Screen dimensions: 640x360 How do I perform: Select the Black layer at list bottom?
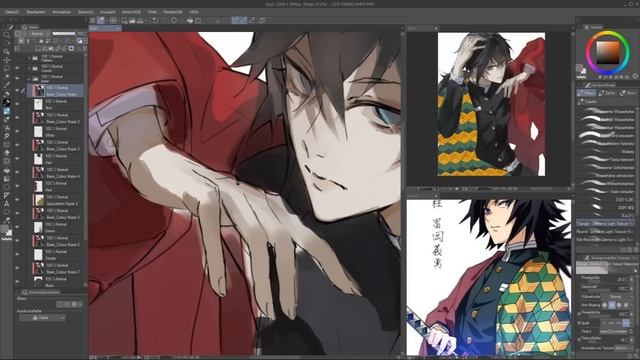coord(58,282)
